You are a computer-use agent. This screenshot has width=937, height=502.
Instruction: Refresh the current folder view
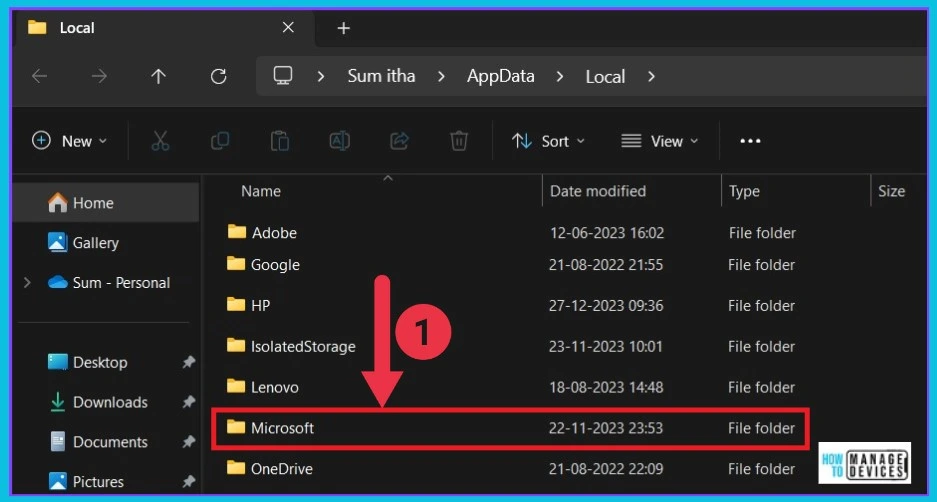click(x=219, y=76)
